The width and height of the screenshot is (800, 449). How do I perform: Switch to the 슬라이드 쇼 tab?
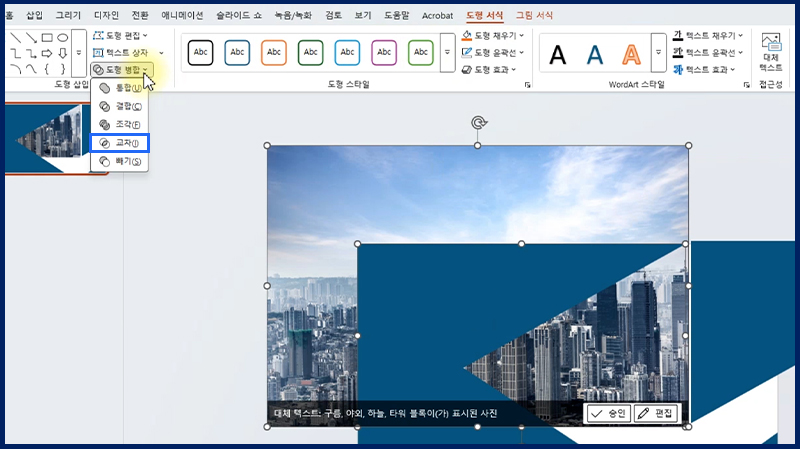click(x=239, y=15)
